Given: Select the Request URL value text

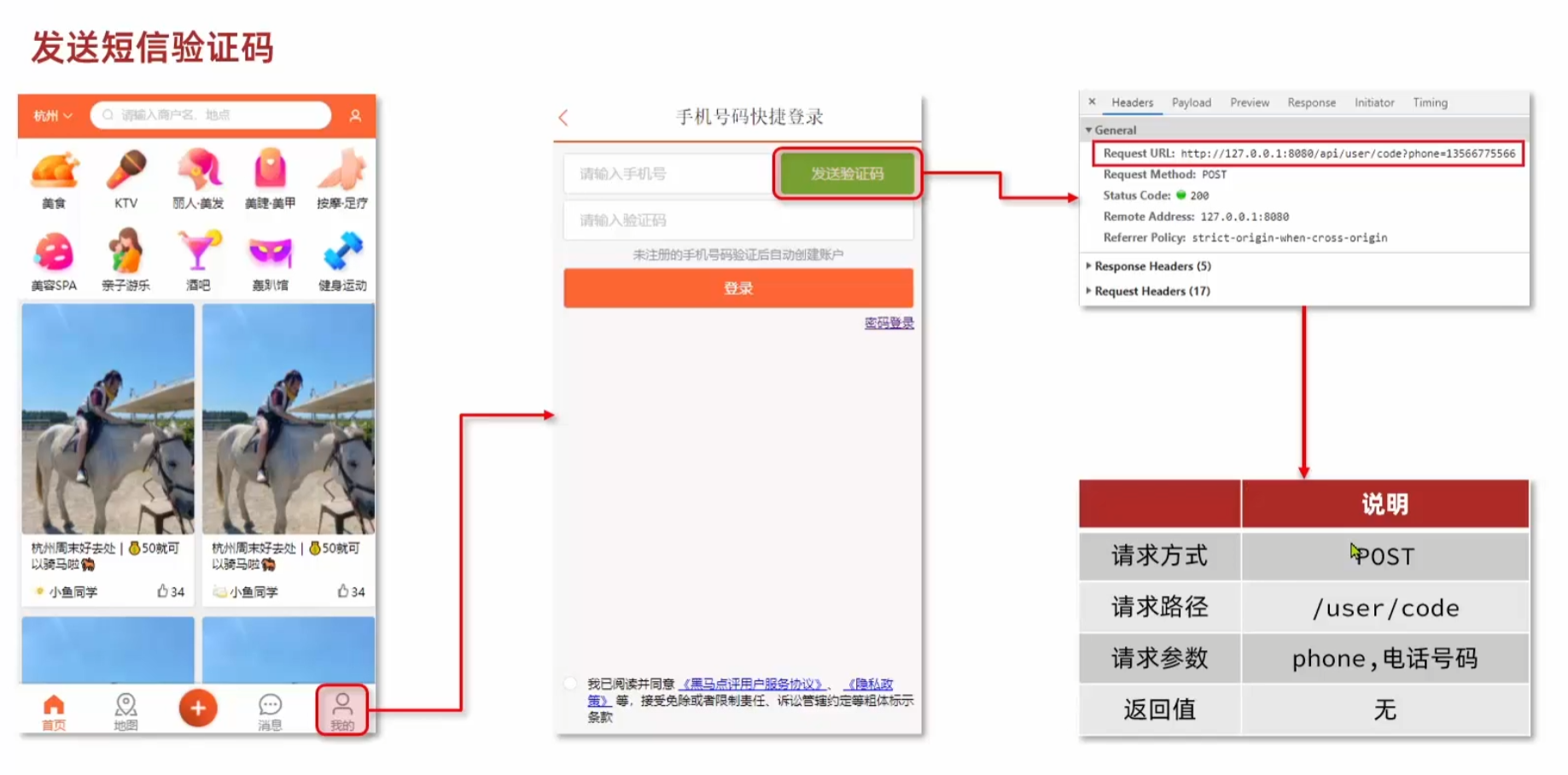Looking at the screenshot, I should (x=1348, y=154).
